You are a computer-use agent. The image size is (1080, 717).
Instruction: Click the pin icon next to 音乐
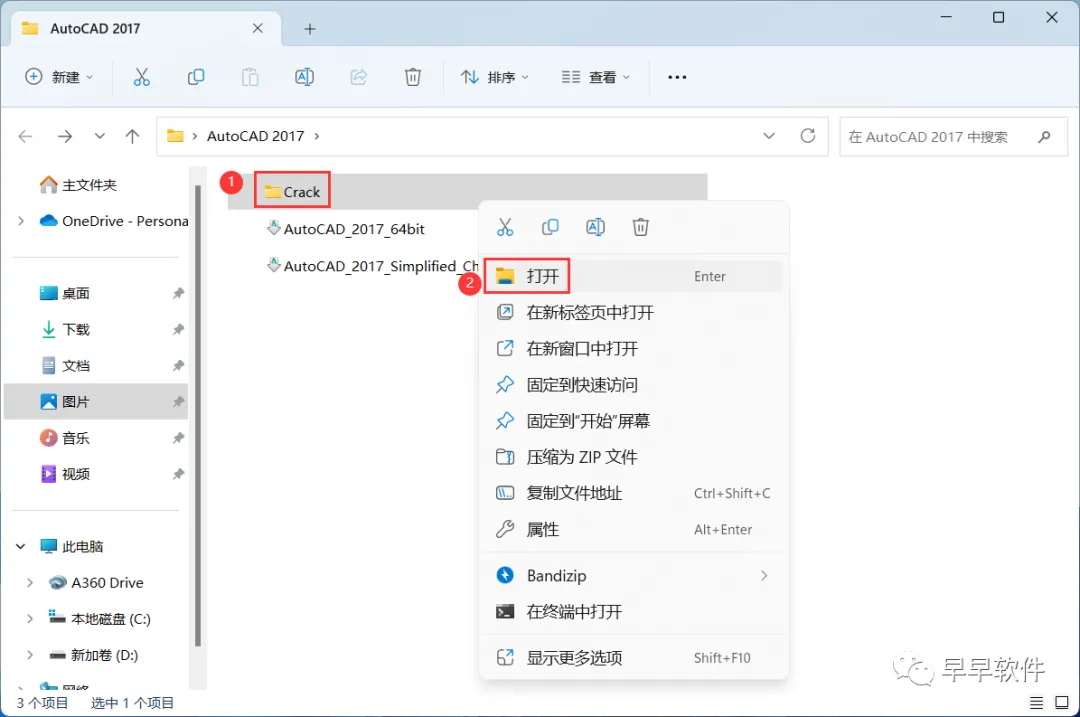[x=178, y=438]
